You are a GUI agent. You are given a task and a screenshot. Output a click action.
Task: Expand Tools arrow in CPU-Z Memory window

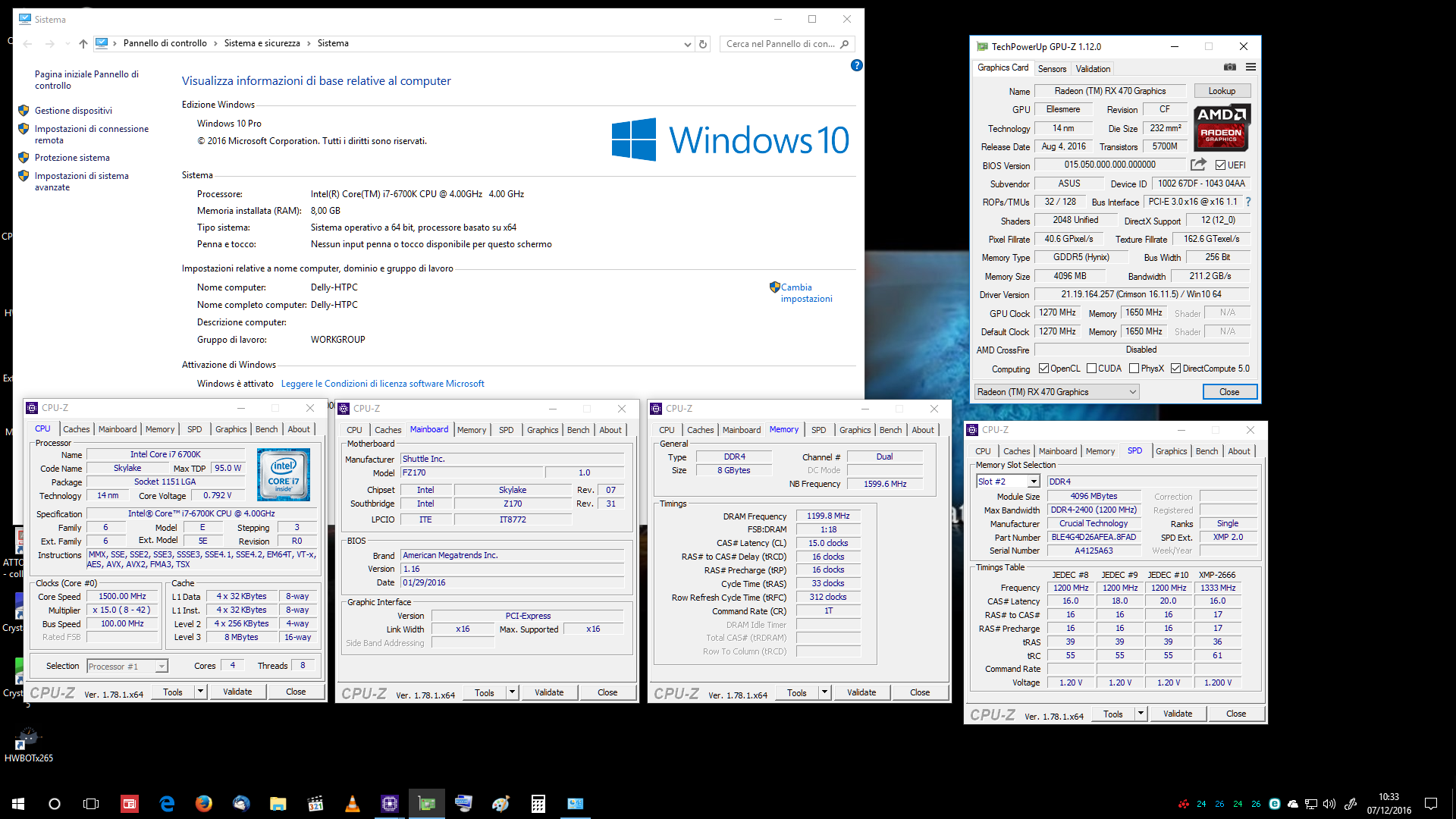pos(824,692)
